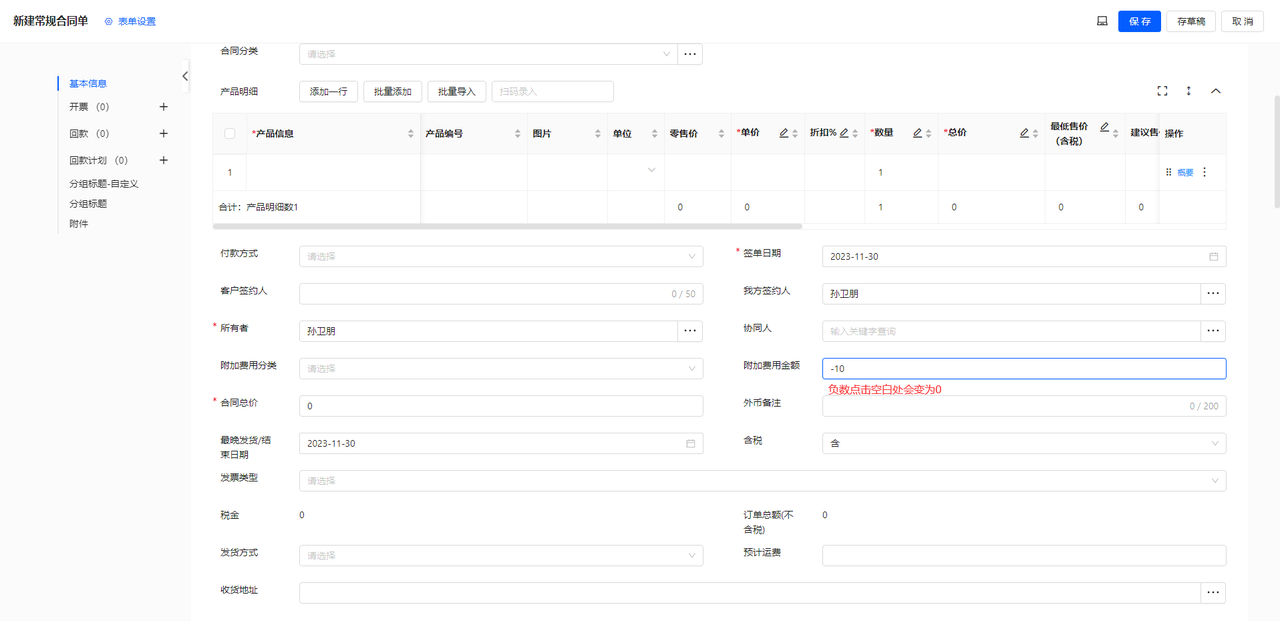Click the edit pencil in the 数量 column header

917,133
